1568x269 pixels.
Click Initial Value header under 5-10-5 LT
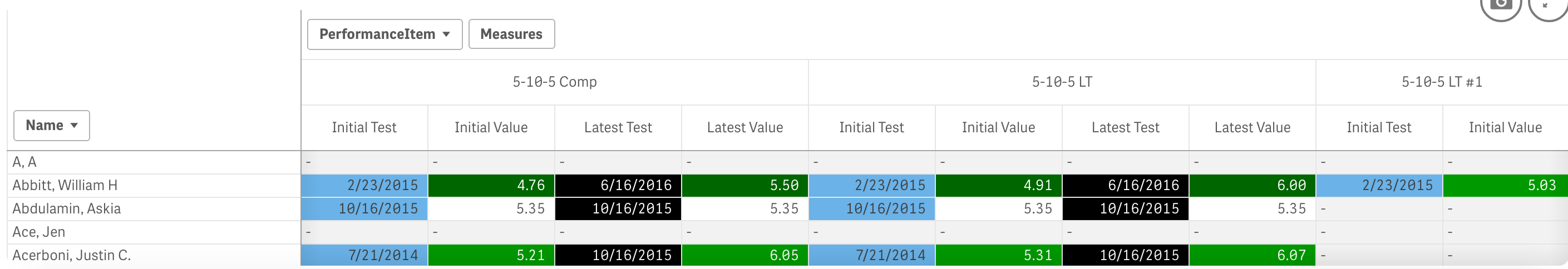click(x=998, y=128)
